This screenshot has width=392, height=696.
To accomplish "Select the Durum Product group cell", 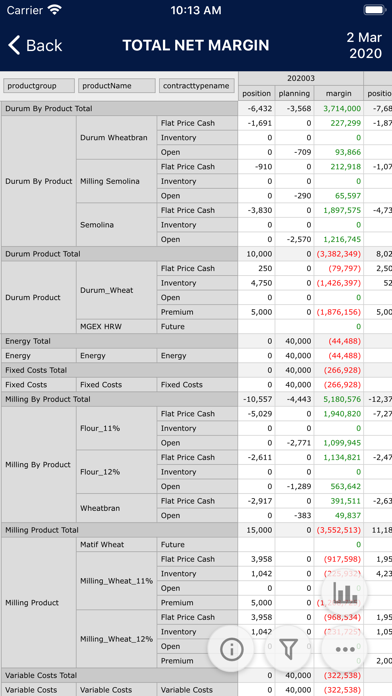I will click(39, 297).
